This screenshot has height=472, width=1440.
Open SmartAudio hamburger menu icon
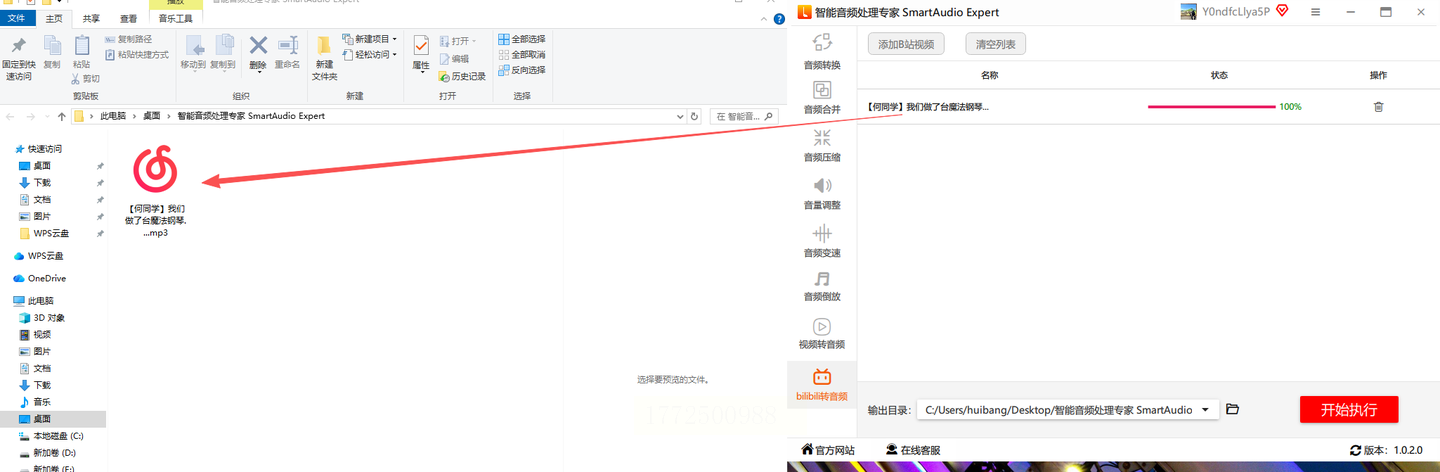pyautogui.click(x=1315, y=12)
